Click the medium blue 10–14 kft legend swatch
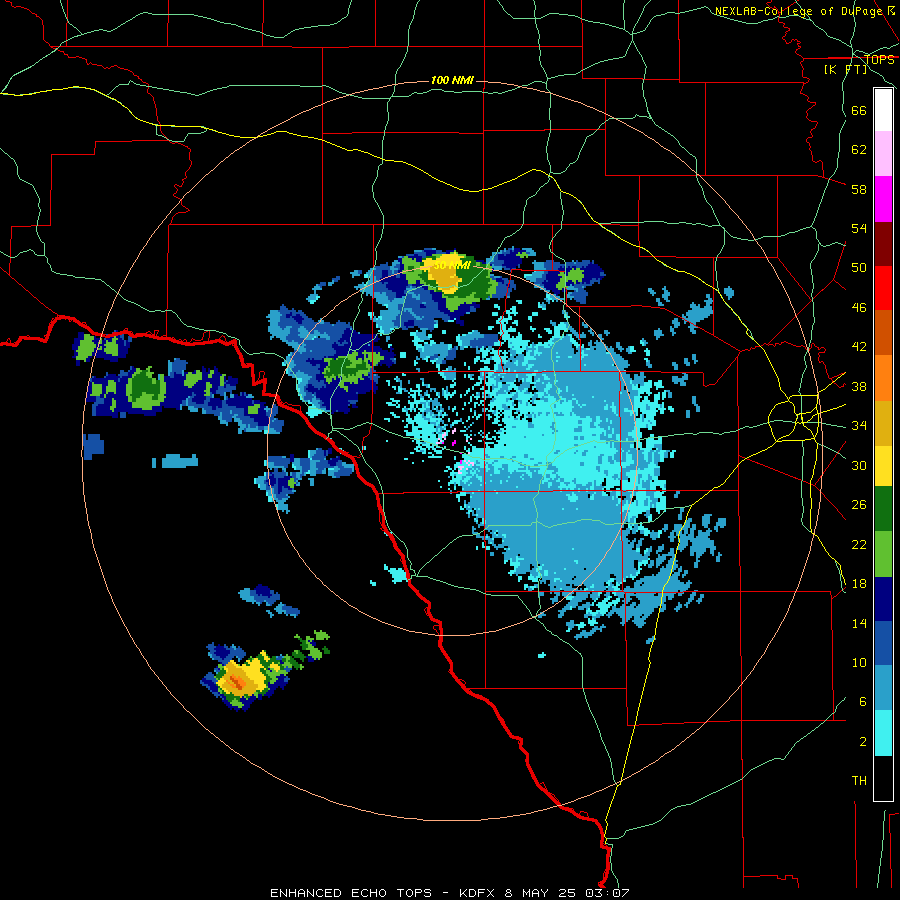 [883, 644]
